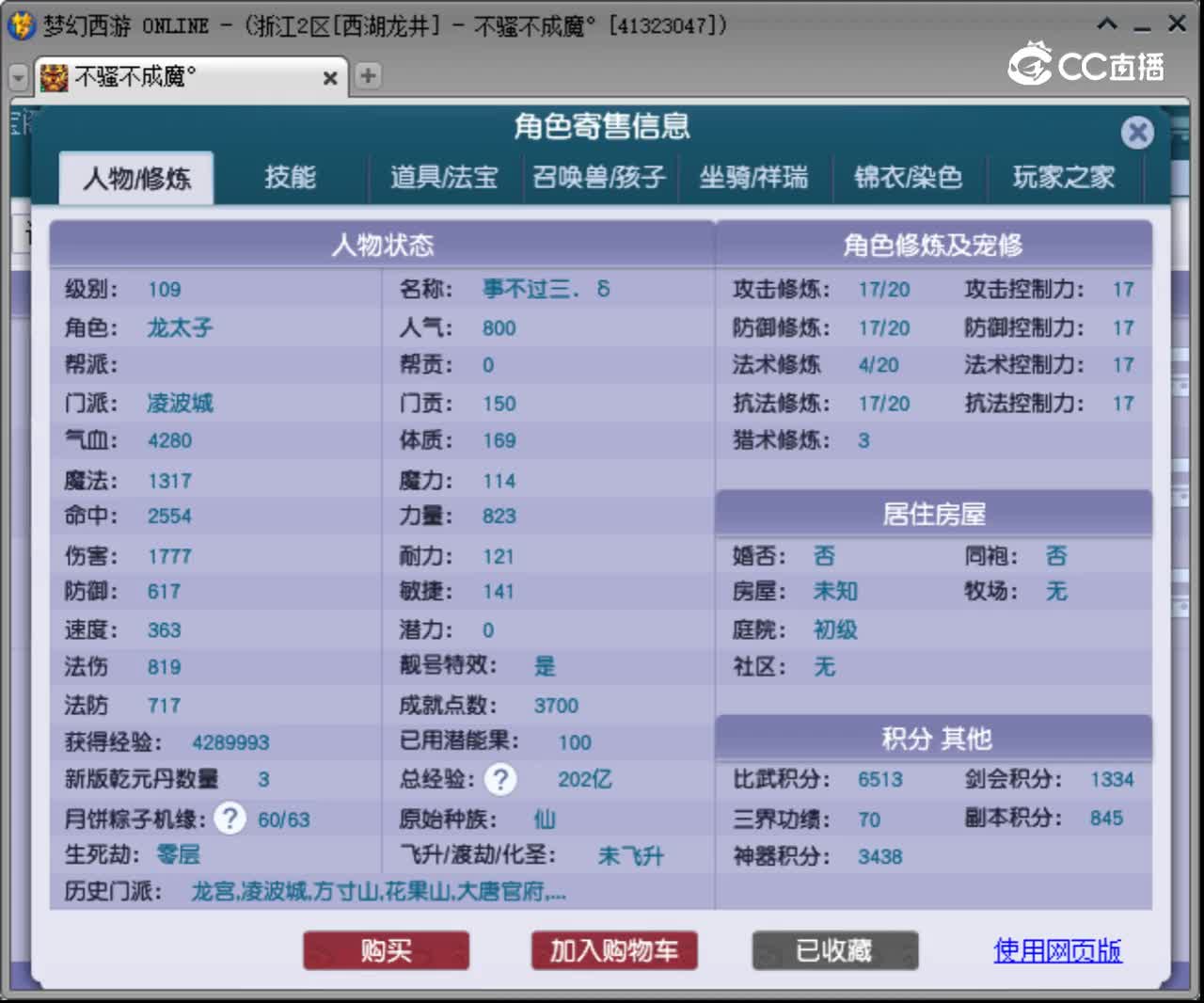1204x1003 pixels.
Task: Click the 人物状态 section header
Action: point(382,245)
